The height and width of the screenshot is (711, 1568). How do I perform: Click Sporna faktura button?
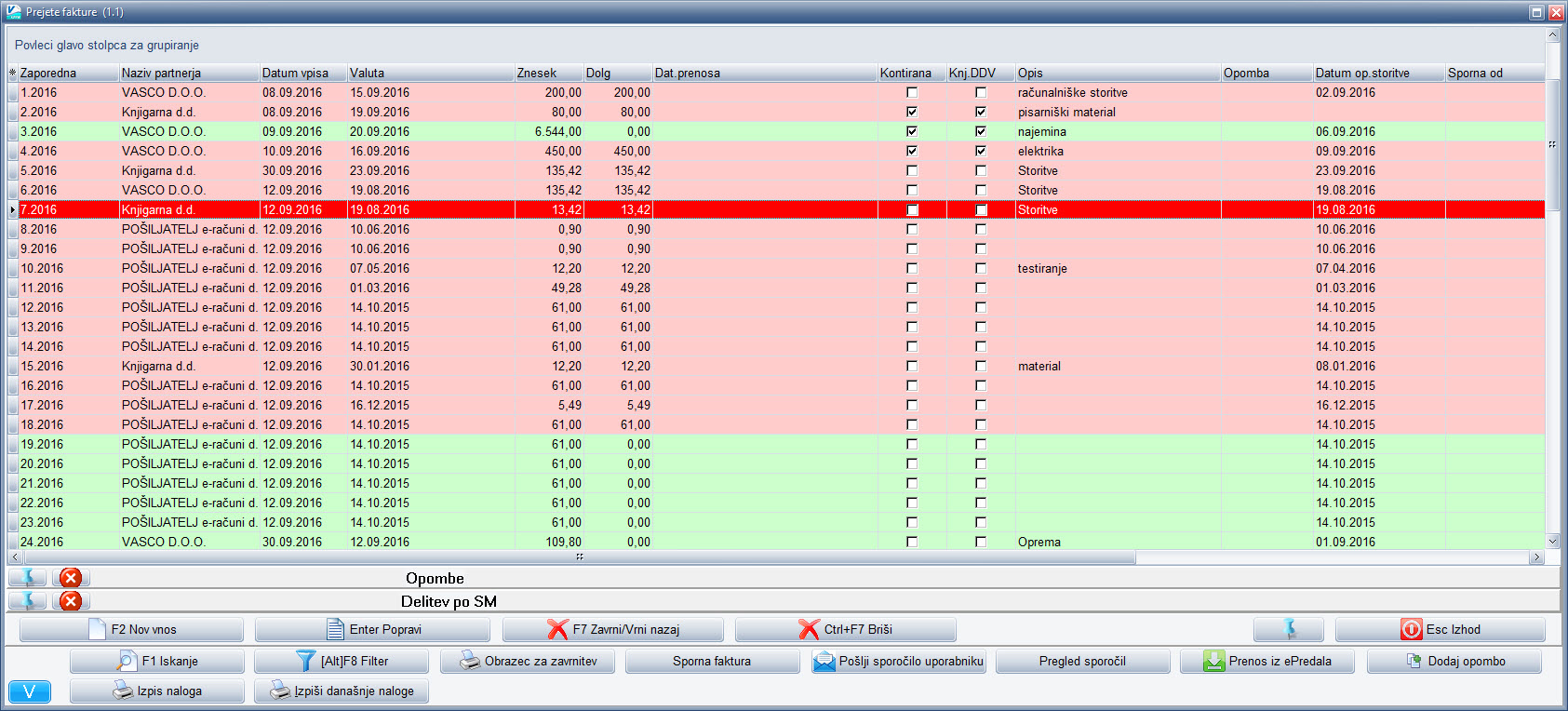713,661
